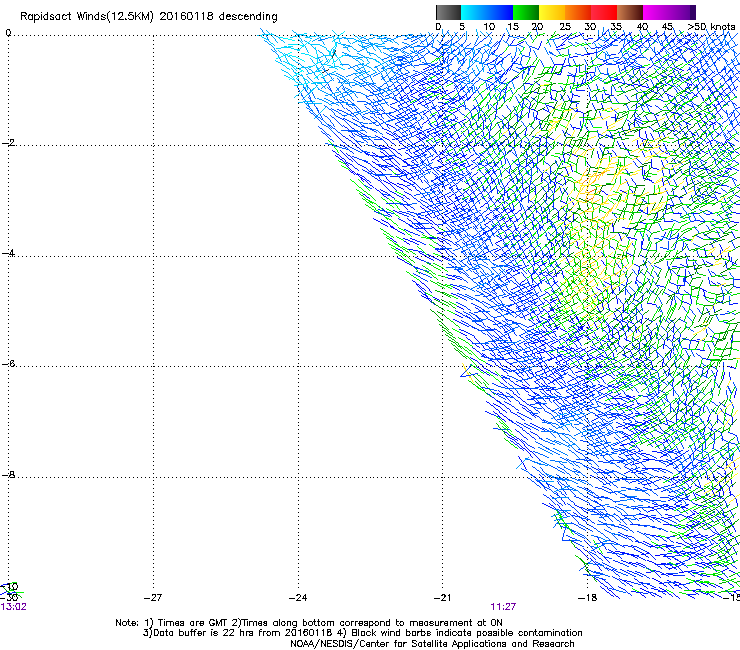This screenshot has height=650, width=740.
Task: Select the green 15-20 knots legend swatch
Action: [x=526, y=12]
